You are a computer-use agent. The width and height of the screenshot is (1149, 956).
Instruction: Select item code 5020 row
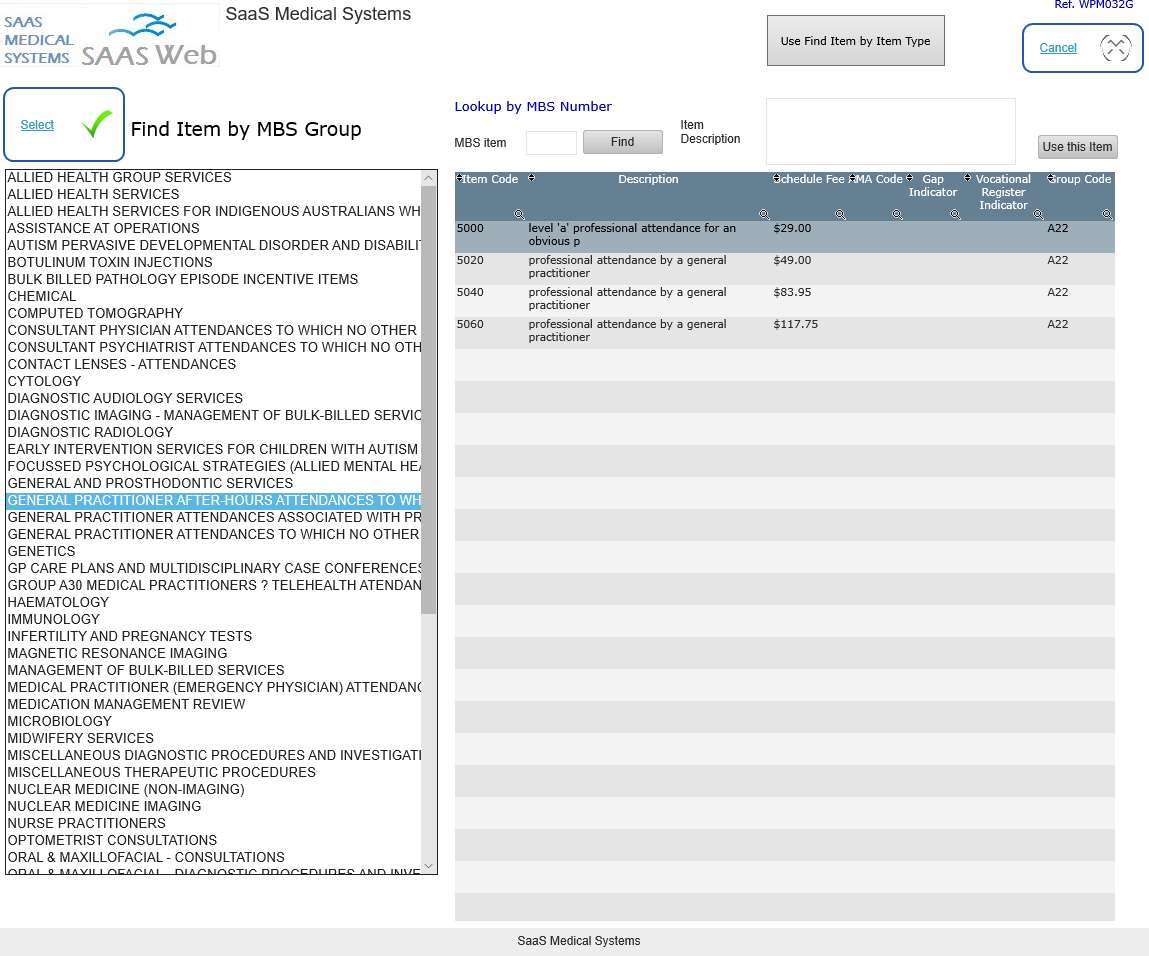pos(784,267)
